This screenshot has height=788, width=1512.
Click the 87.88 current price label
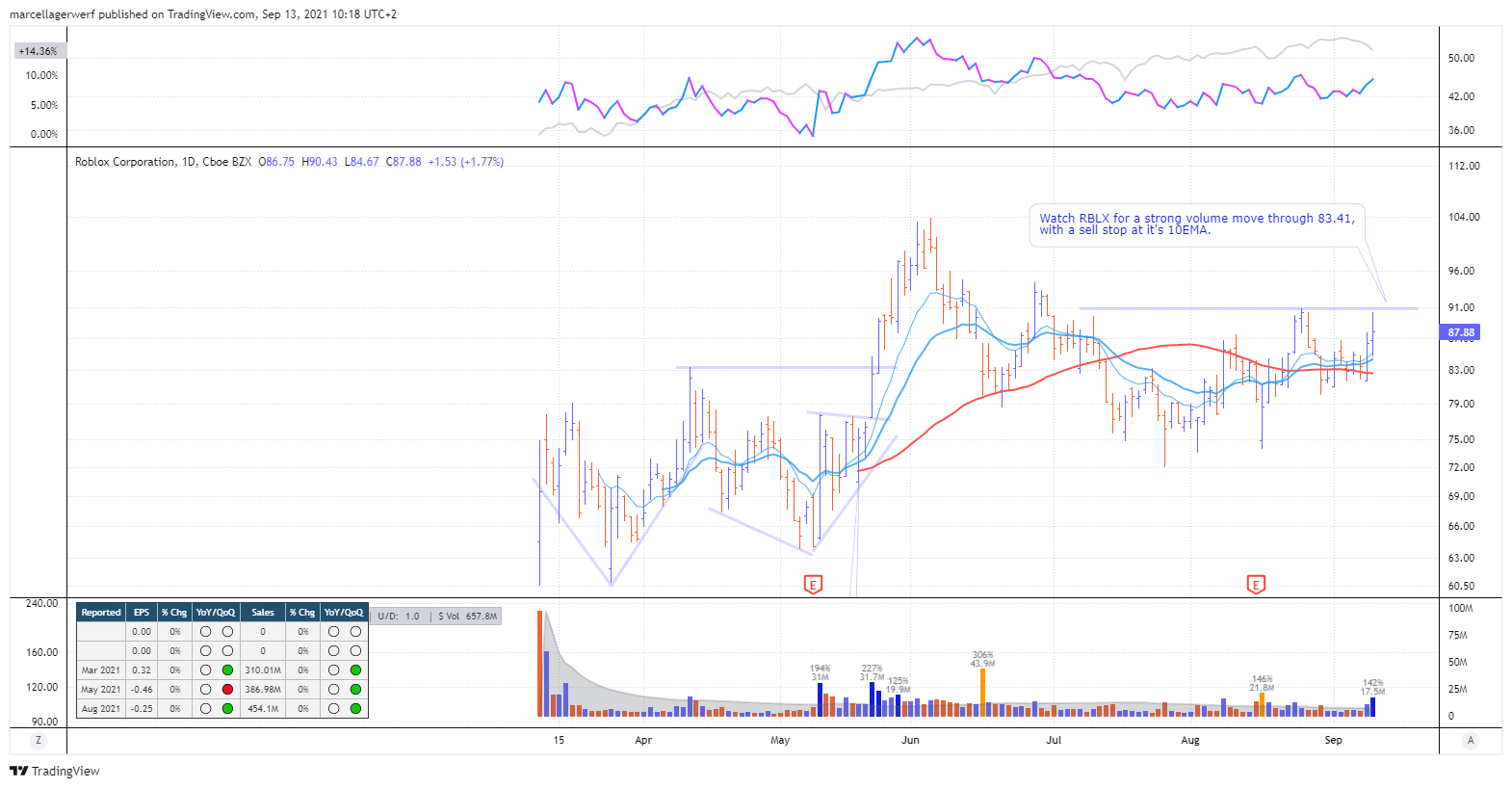tap(1460, 332)
